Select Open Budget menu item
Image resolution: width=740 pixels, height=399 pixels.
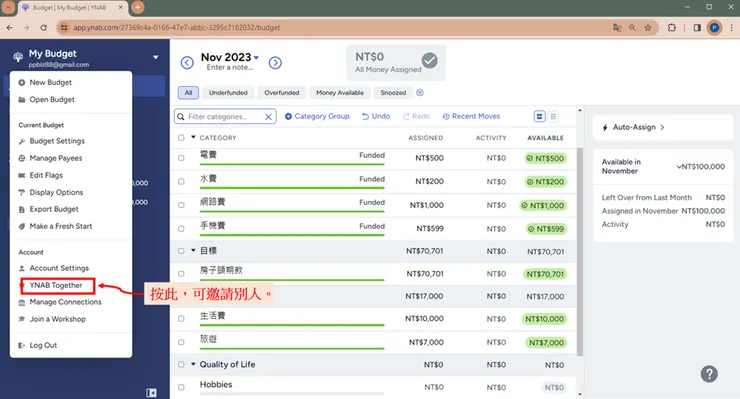click(x=52, y=100)
